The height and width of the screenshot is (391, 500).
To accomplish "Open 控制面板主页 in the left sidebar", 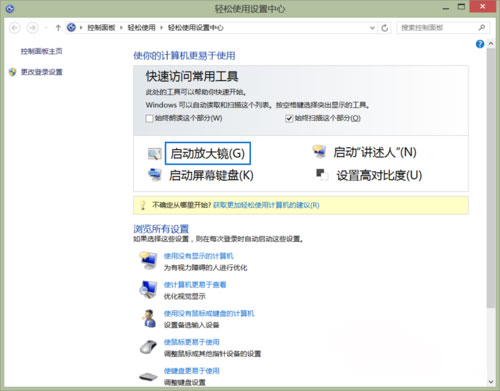I will tap(42, 51).
